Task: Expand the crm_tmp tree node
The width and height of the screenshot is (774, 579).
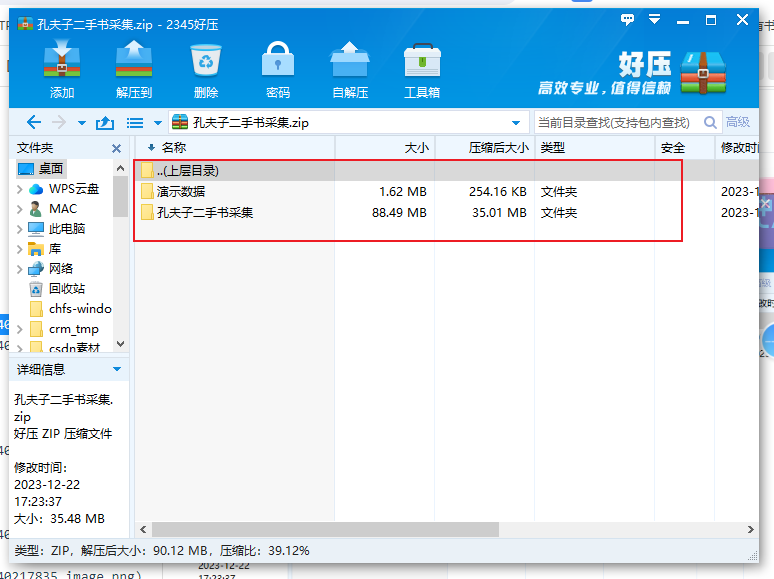Action: [20, 329]
